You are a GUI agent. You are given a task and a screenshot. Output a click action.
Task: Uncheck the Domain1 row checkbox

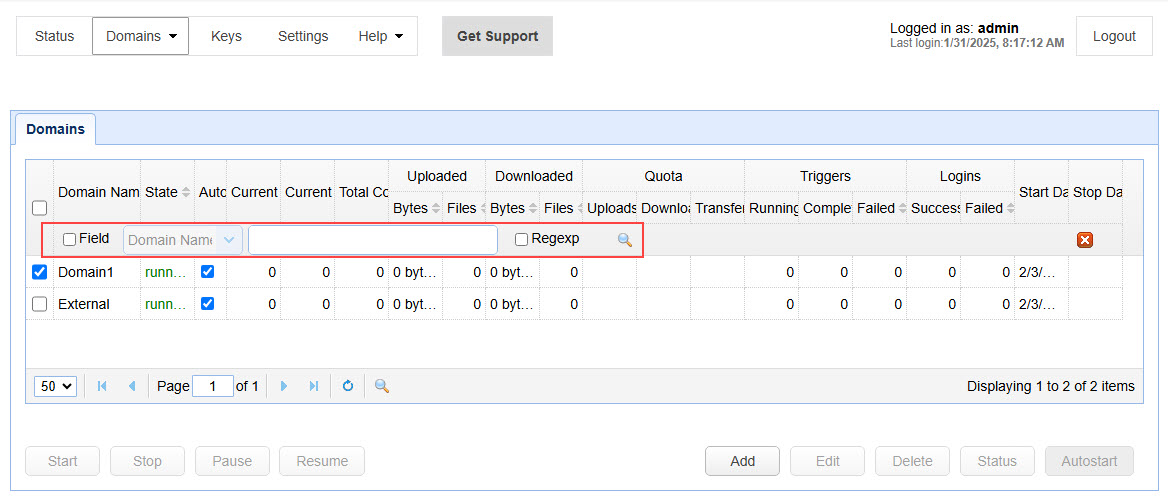40,272
